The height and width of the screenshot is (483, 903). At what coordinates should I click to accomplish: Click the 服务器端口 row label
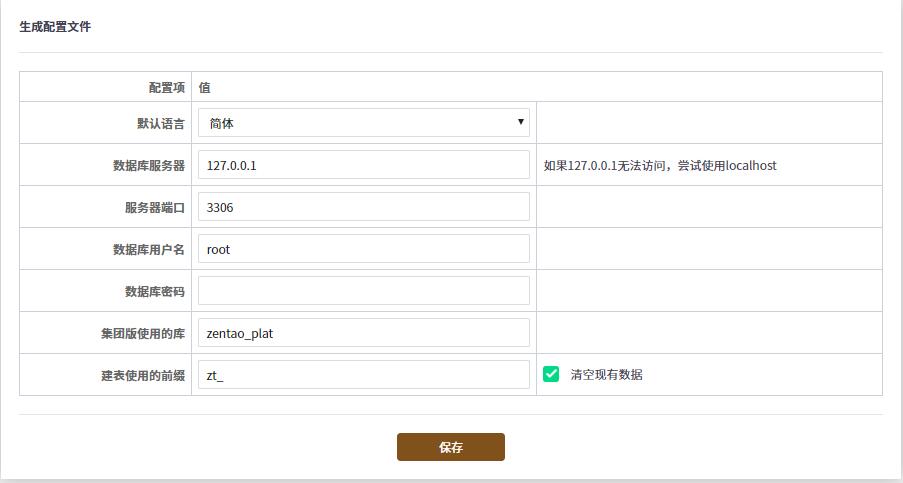[x=154, y=208]
